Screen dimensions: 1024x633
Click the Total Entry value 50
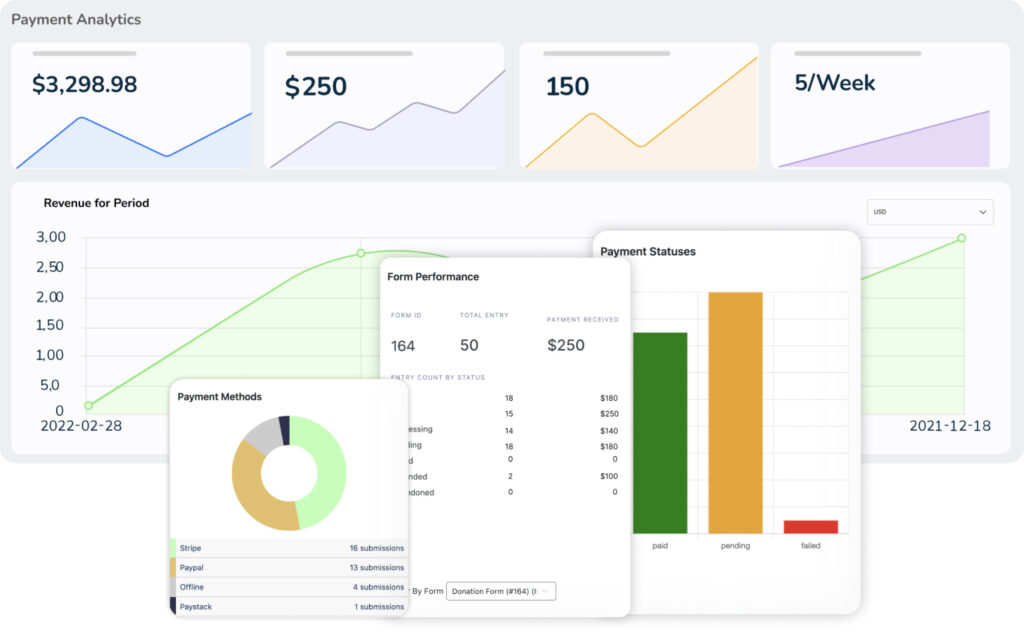coord(469,345)
